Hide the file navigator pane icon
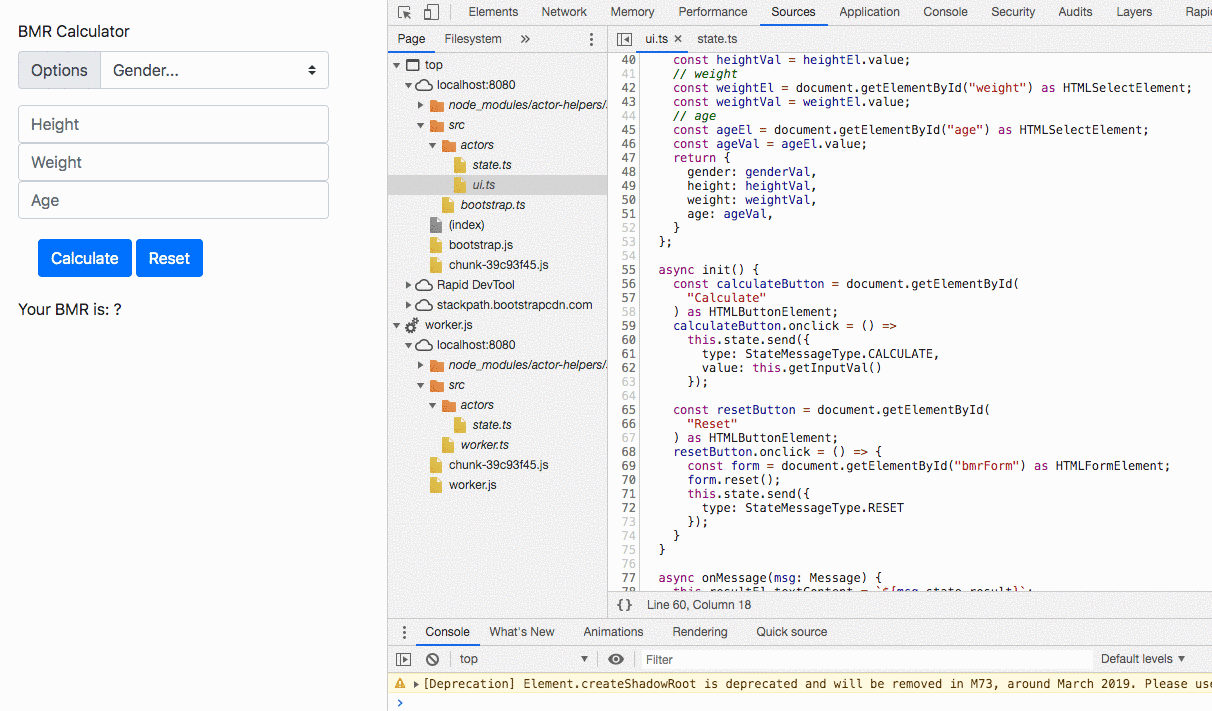Image resolution: width=1212 pixels, height=711 pixels. (625, 39)
